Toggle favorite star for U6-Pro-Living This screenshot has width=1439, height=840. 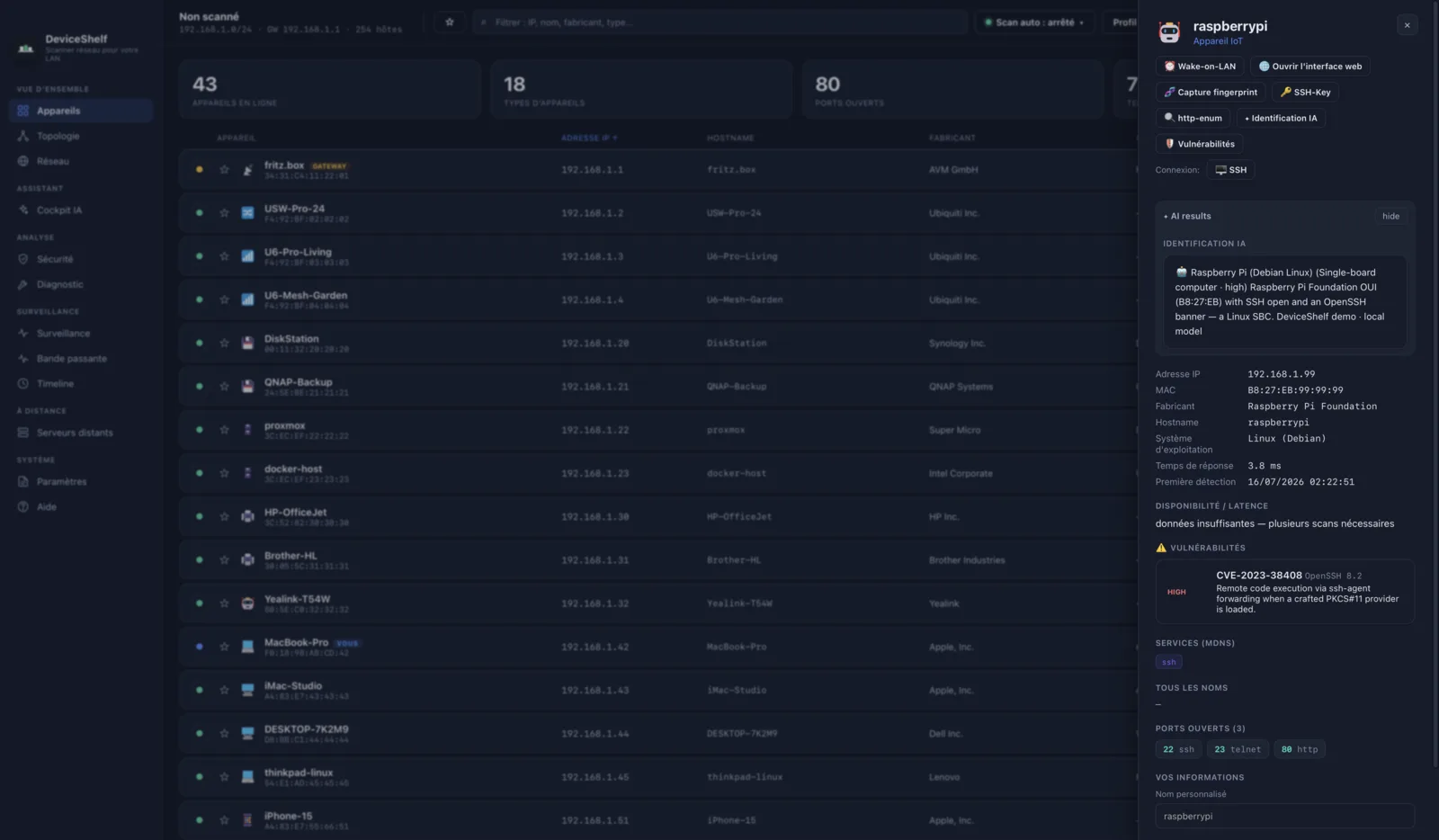[x=224, y=256]
